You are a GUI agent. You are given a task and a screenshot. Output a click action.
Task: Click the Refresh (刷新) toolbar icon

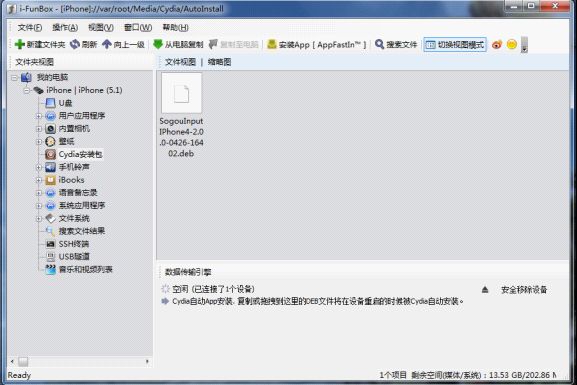point(75,45)
